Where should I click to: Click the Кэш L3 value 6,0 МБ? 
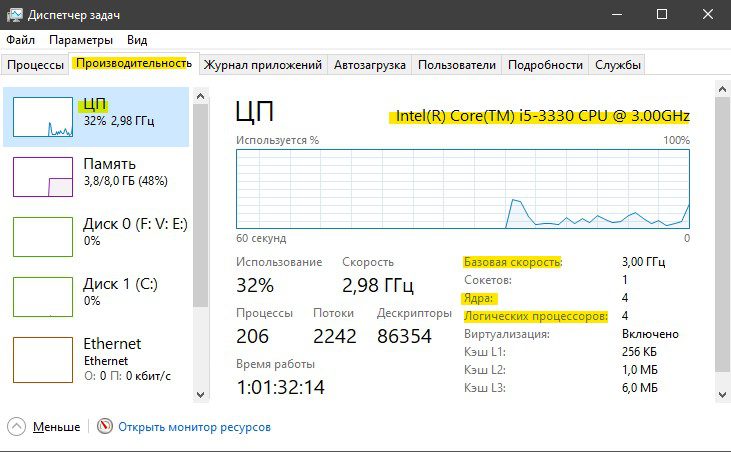coord(640,388)
